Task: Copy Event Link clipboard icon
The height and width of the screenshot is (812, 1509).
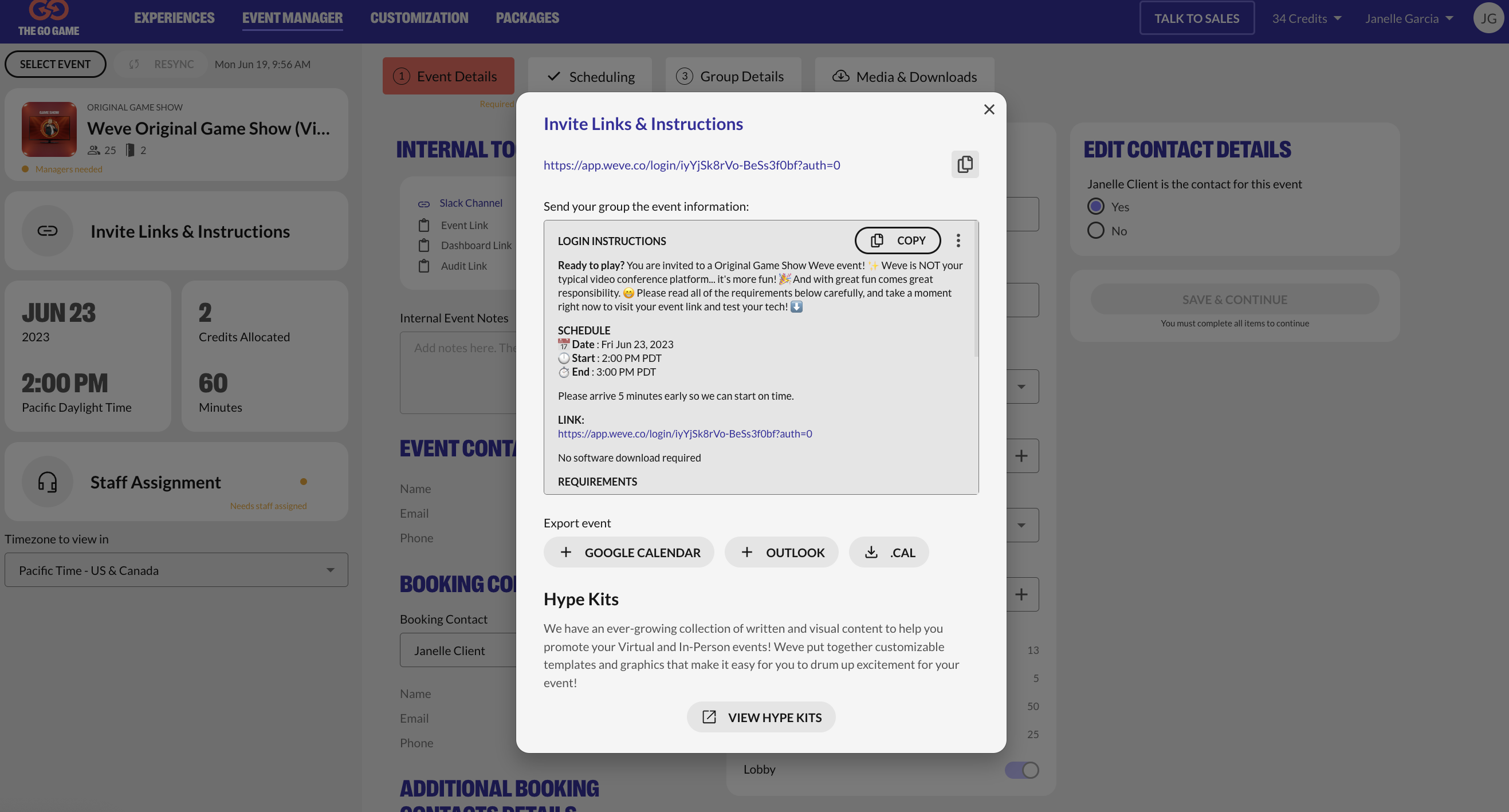Action: coord(423,226)
